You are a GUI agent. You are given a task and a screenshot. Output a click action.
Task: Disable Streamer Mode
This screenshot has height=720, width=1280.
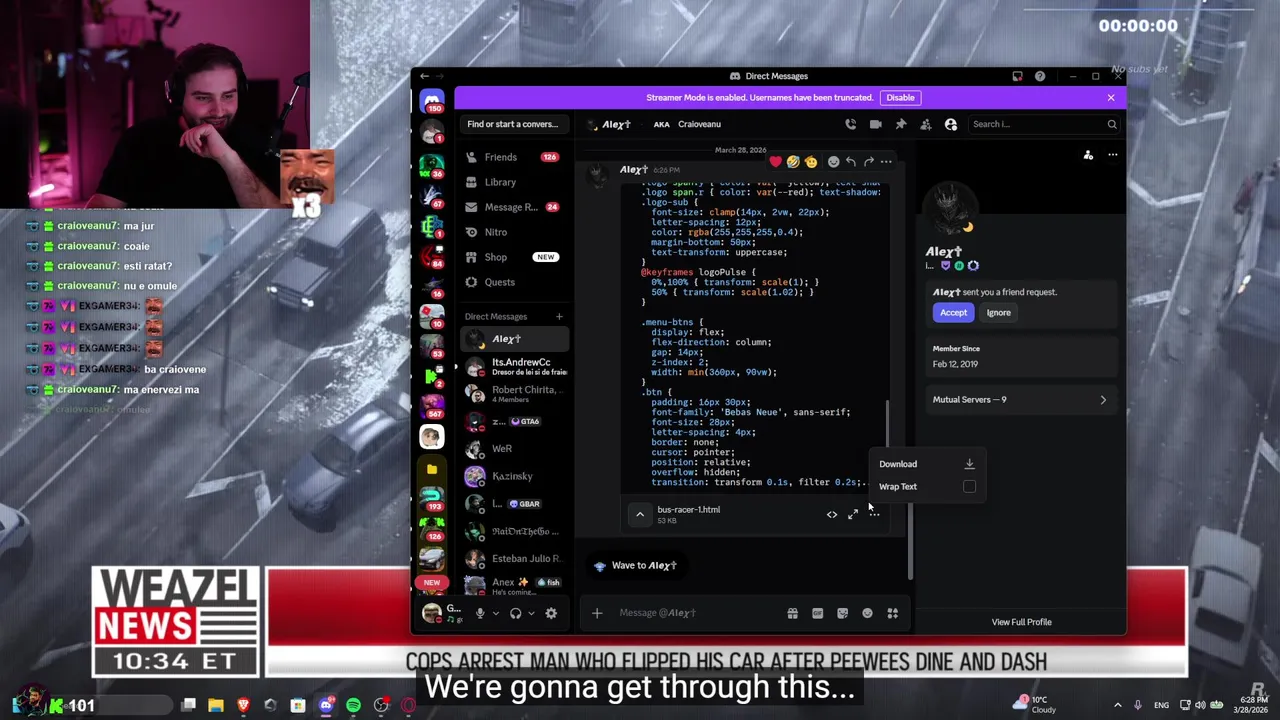pos(900,98)
